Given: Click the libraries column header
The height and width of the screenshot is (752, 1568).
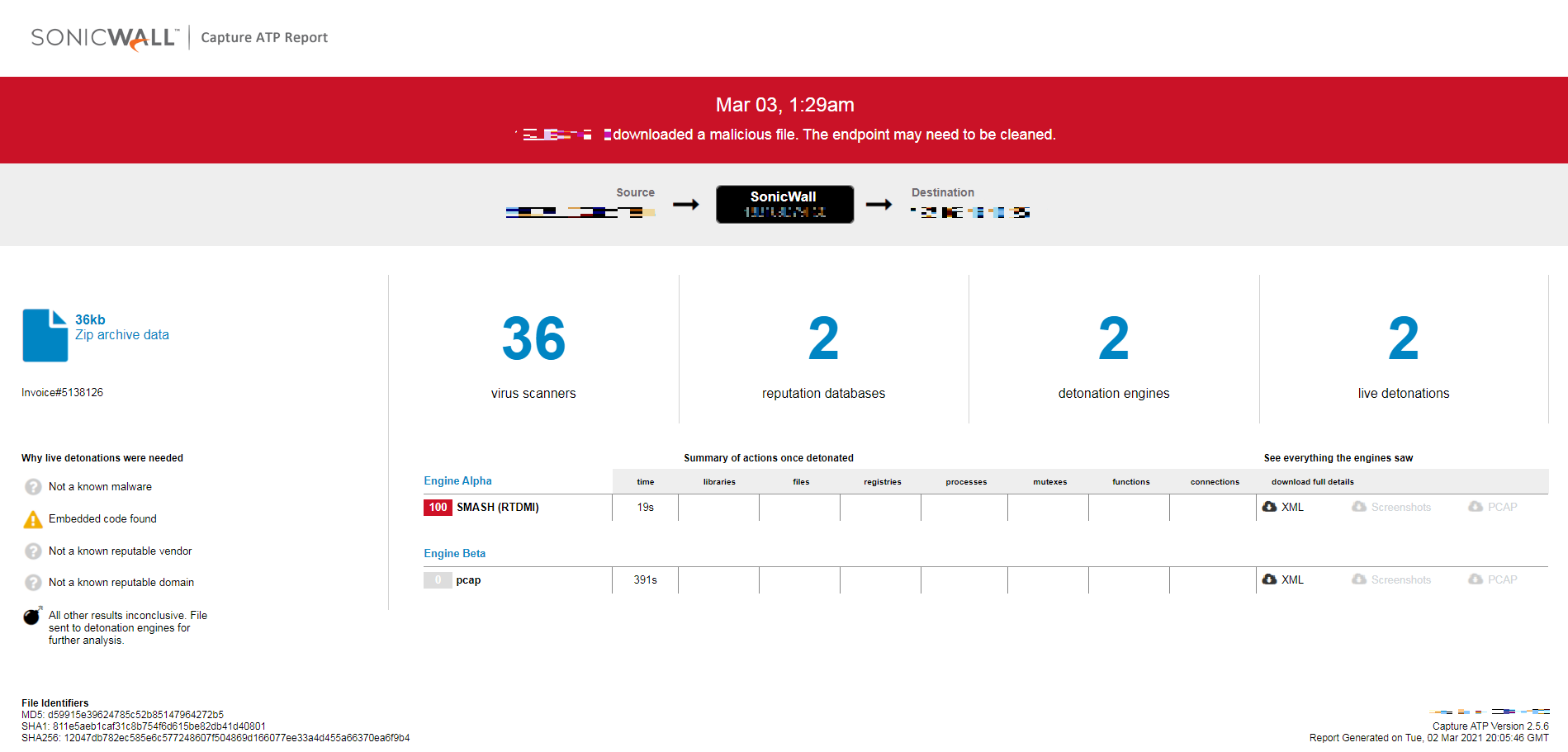Looking at the screenshot, I should point(719,482).
